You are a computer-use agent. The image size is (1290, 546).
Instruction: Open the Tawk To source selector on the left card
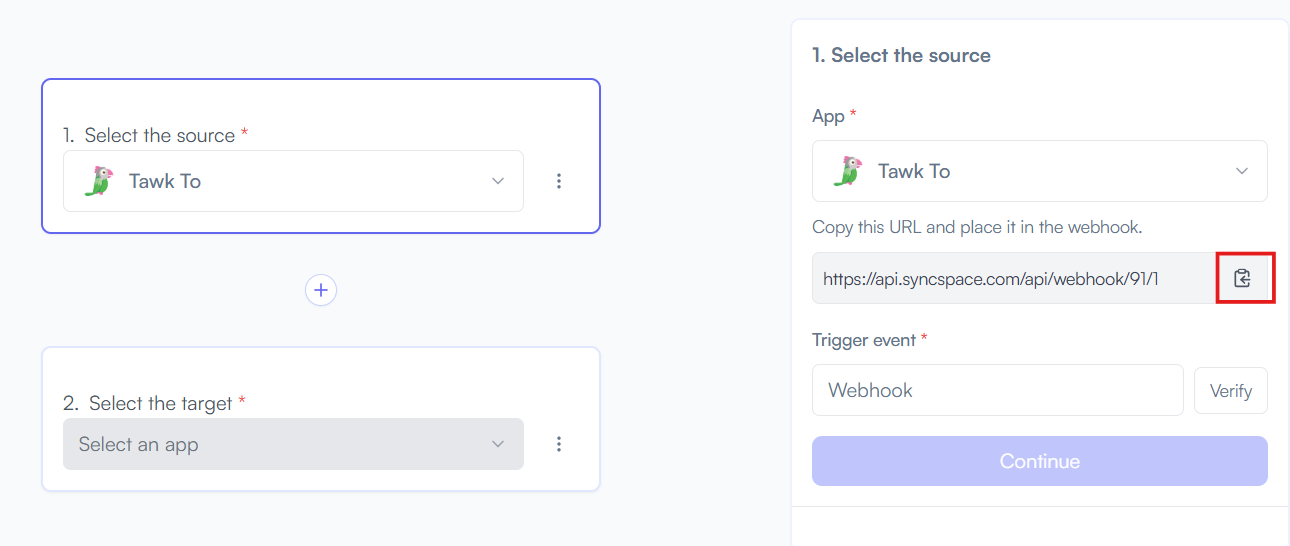click(x=293, y=181)
